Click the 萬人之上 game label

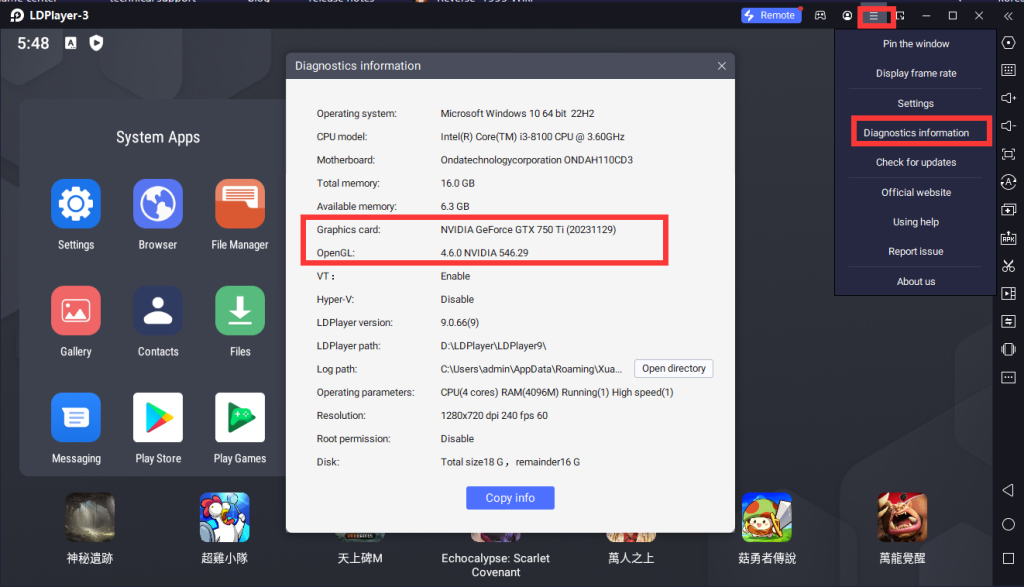(631, 558)
